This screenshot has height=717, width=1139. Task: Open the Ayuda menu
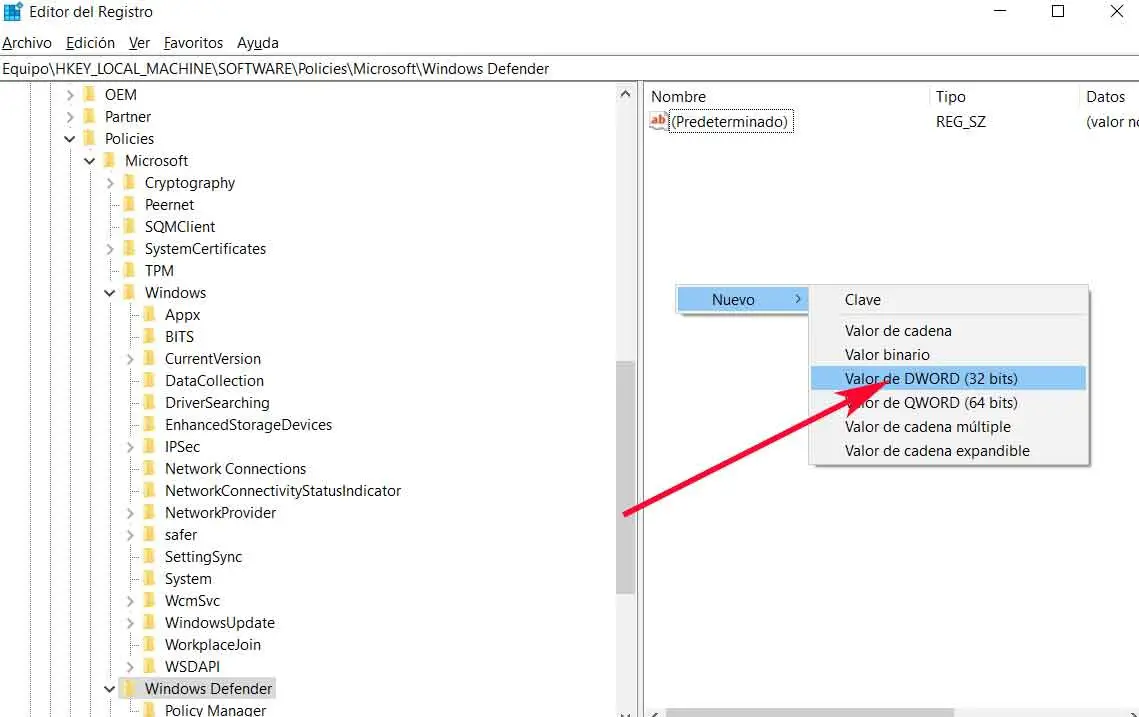(x=258, y=43)
